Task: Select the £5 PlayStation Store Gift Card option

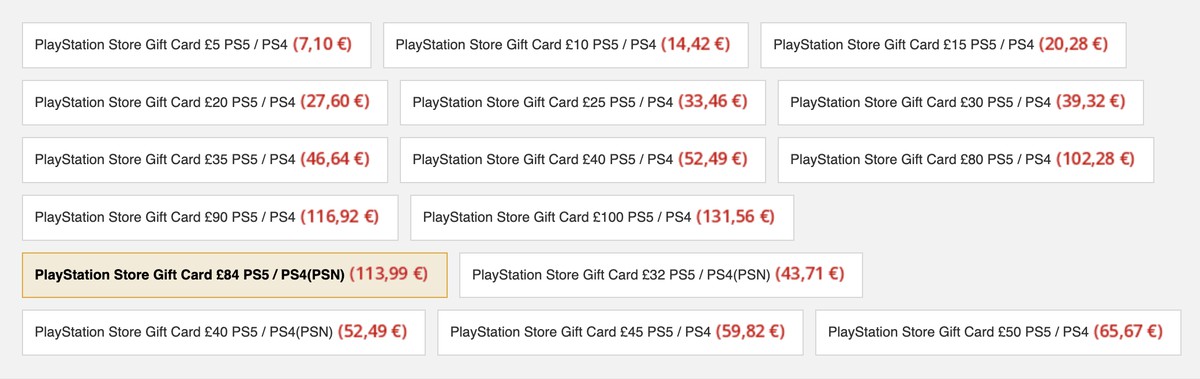Action: (196, 45)
